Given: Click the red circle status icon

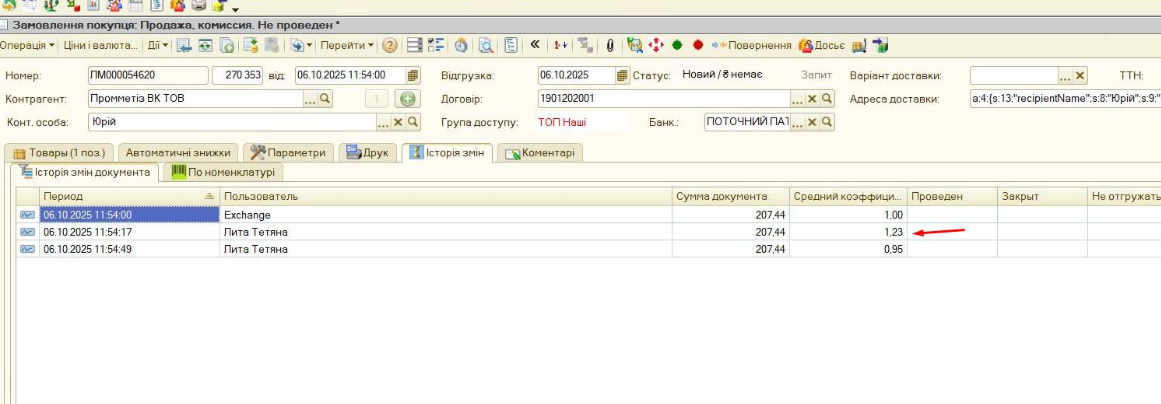Looking at the screenshot, I should pyautogui.click(x=697, y=45).
